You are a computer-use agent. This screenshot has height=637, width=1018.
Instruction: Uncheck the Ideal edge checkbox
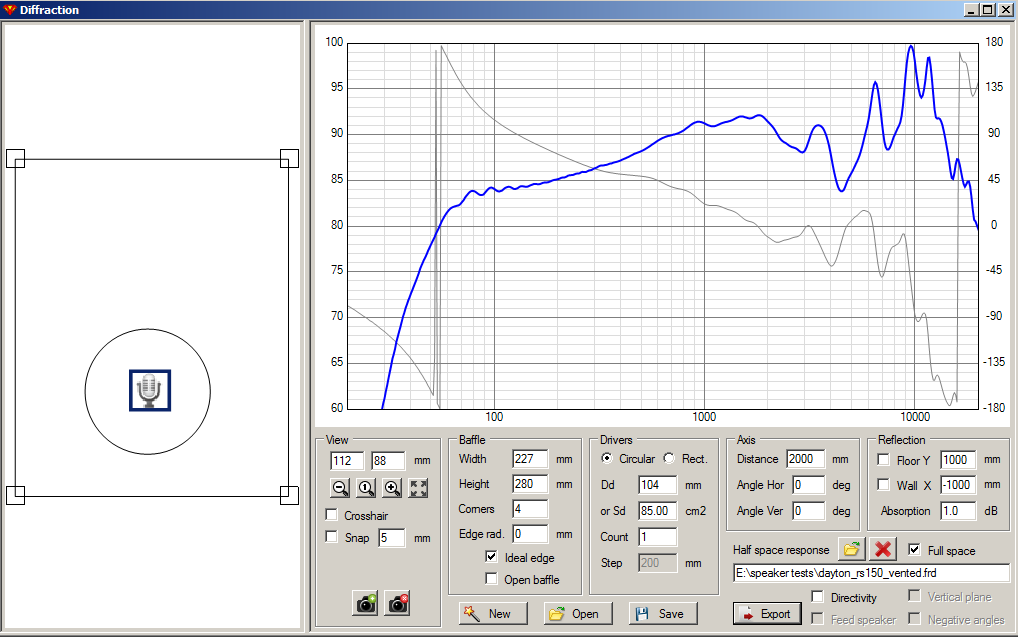point(491,556)
